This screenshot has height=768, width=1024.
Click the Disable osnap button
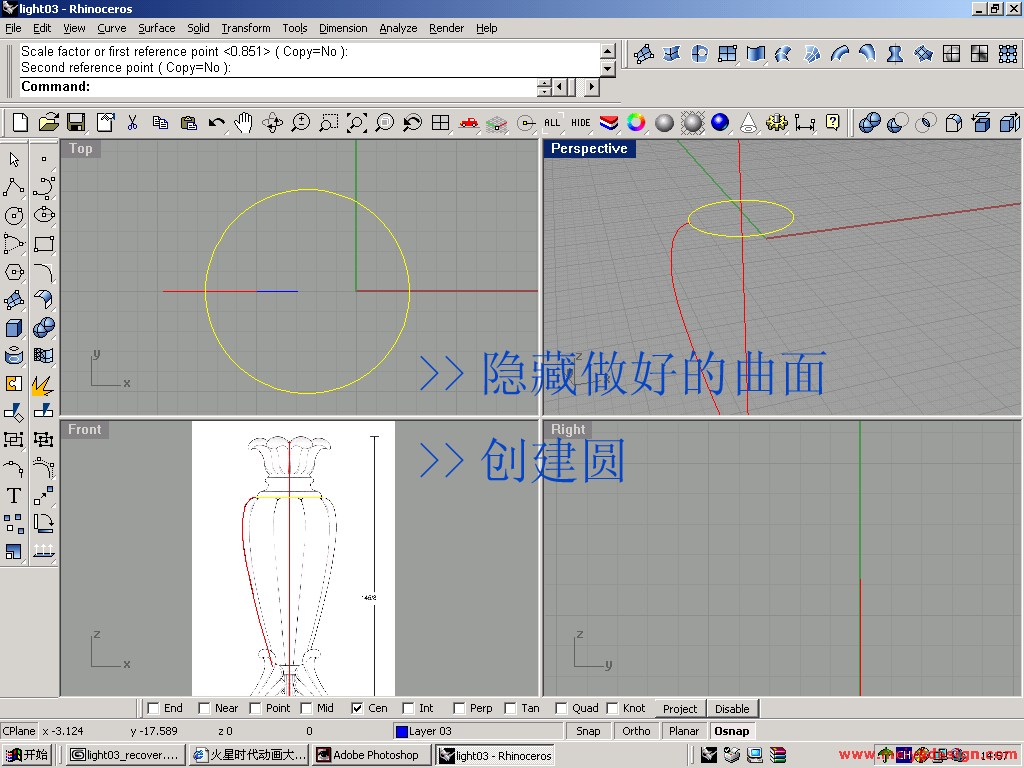pos(732,708)
